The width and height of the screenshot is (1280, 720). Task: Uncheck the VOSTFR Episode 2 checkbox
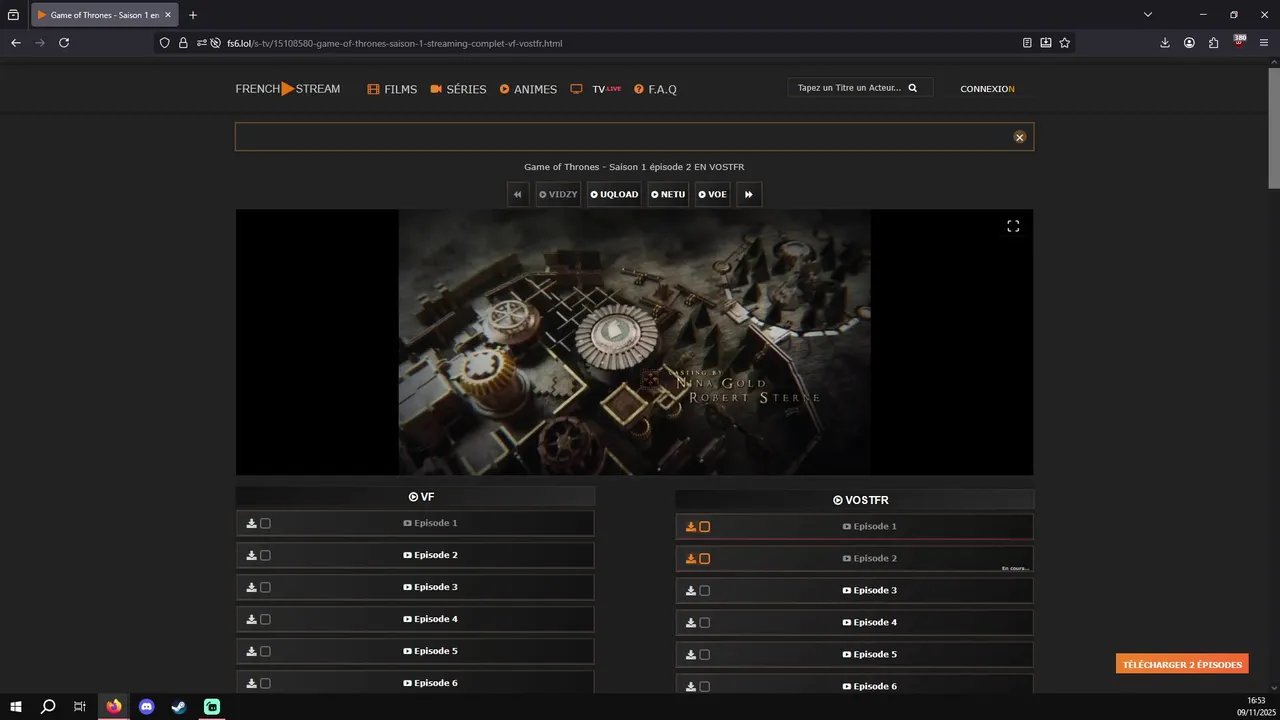[705, 559]
